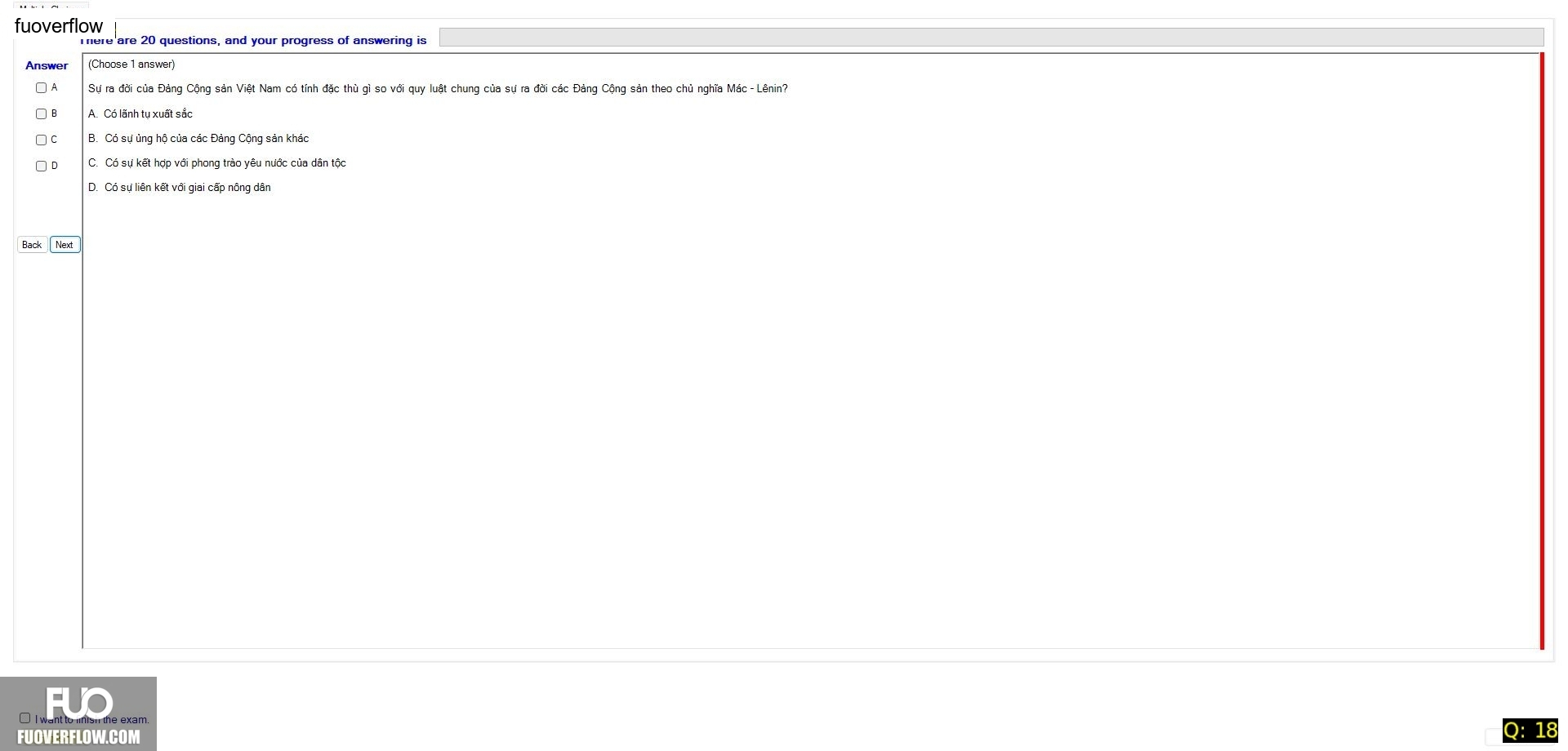1568x751 pixels.
Task: Click the question text about Đảng Cộng sản Việt Nam
Action: coord(438,89)
